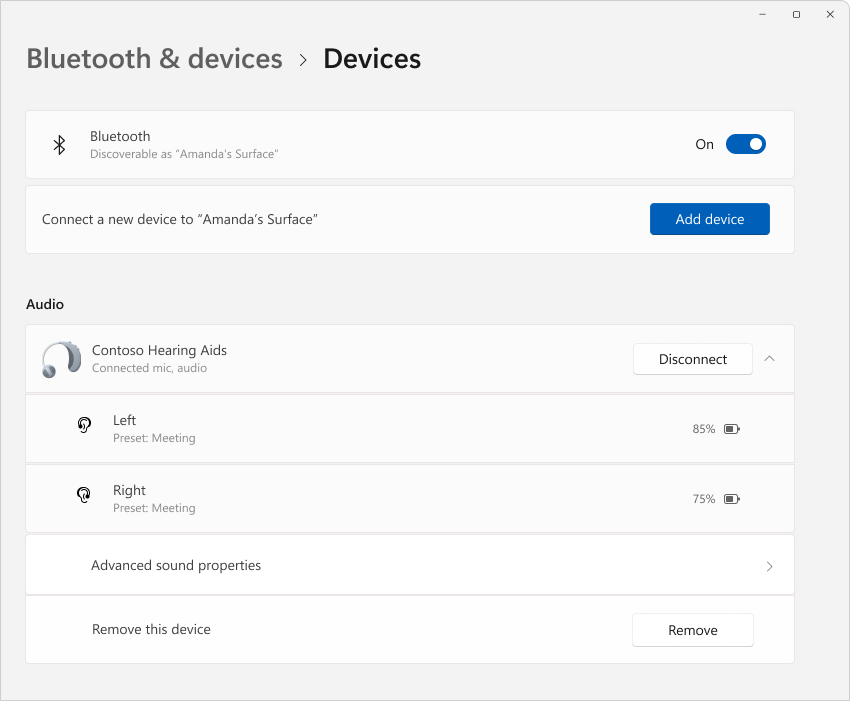Viewport: 850px width, 701px height.
Task: Select the Left hearing aid ear icon
Action: pos(84,425)
